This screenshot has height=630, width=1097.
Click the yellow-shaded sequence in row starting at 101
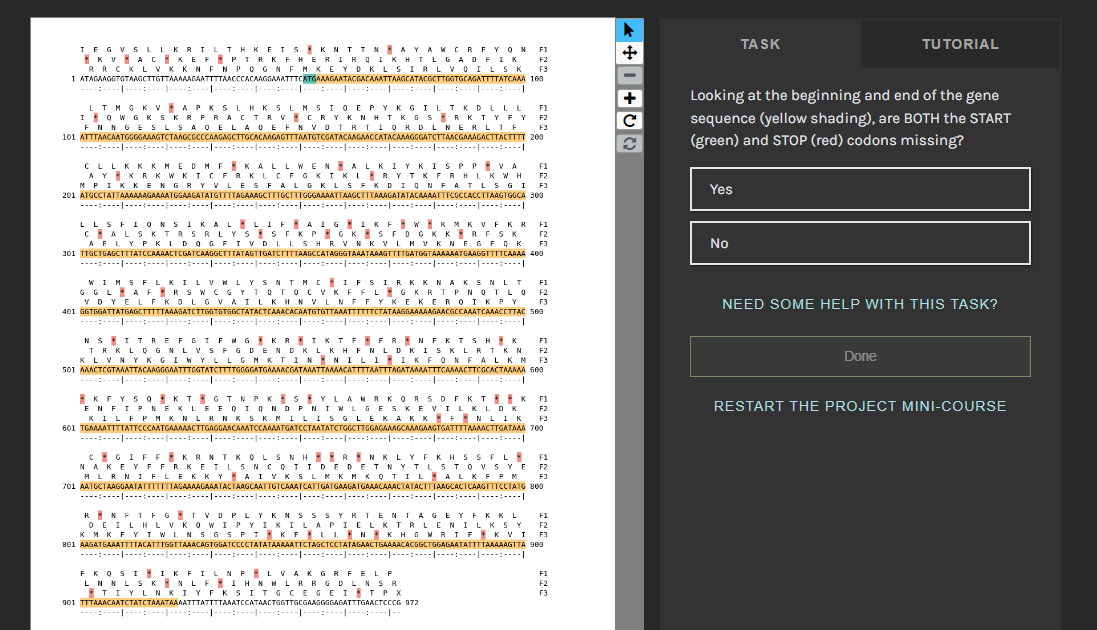(300, 137)
